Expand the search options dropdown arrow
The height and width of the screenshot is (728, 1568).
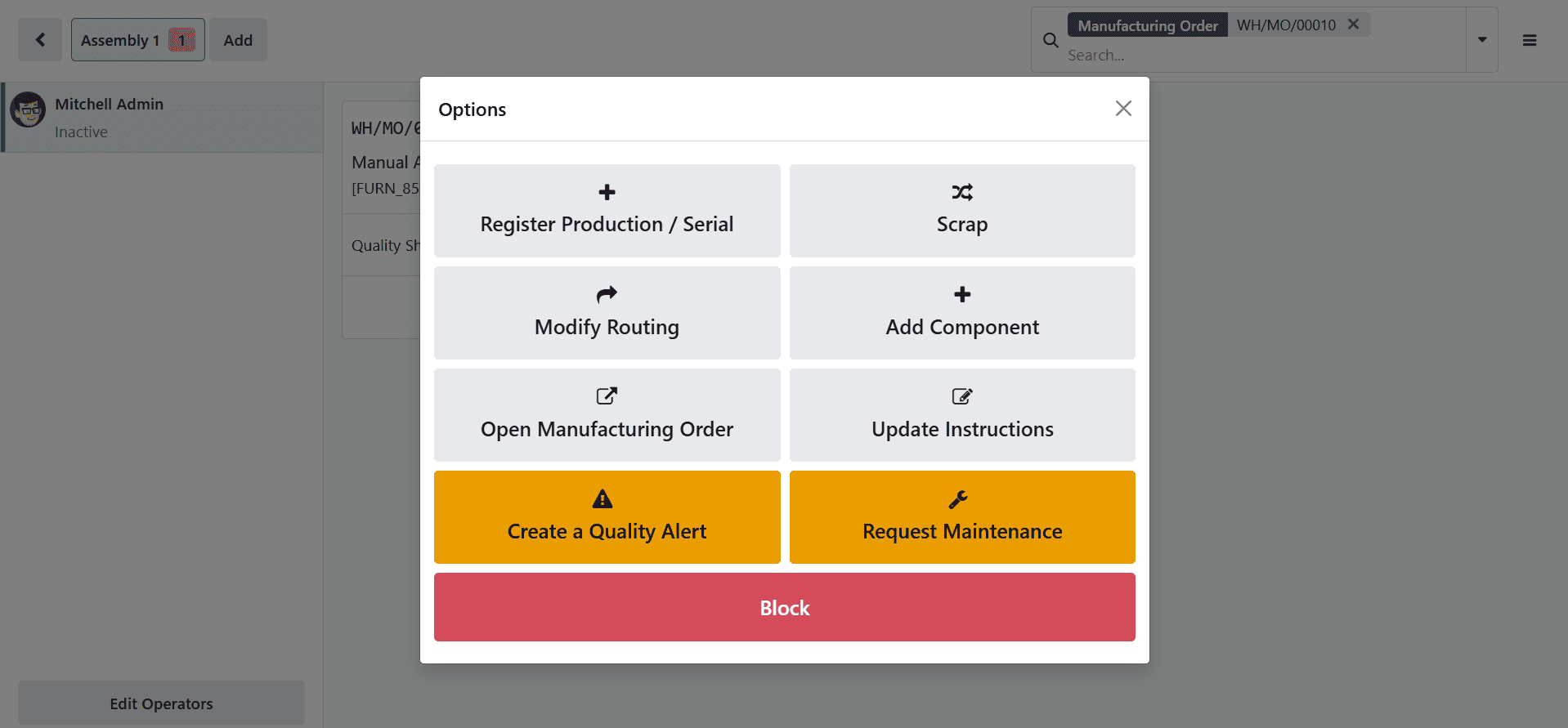pos(1482,40)
